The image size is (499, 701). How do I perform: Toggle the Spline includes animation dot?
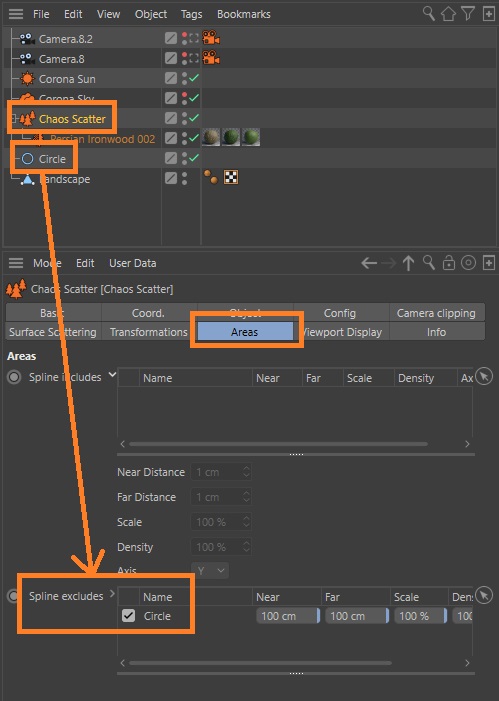pyautogui.click(x=14, y=377)
